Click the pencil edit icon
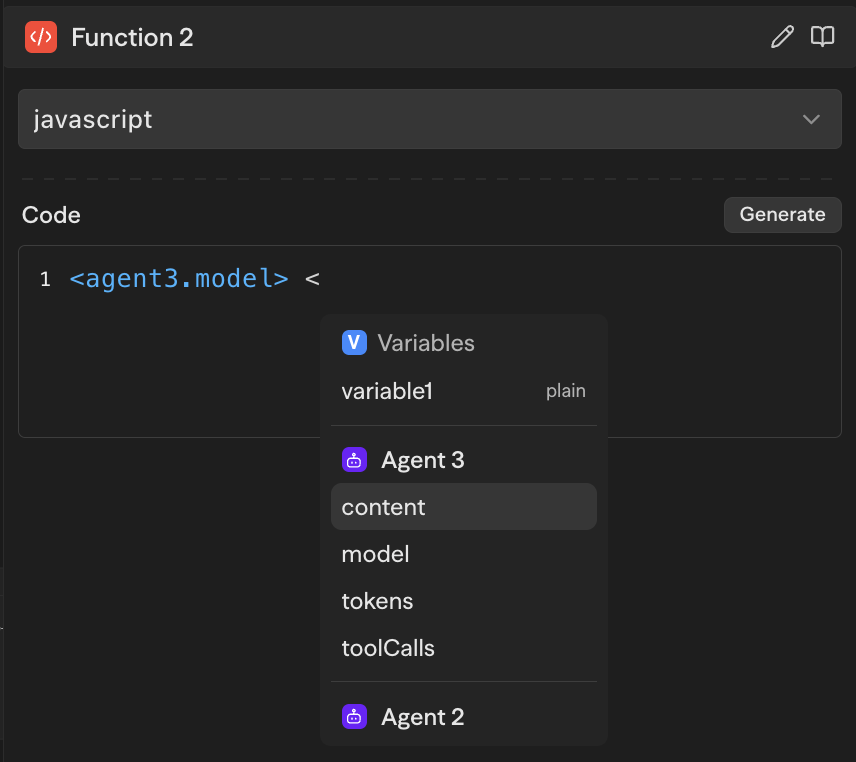The image size is (856, 762). [x=782, y=37]
